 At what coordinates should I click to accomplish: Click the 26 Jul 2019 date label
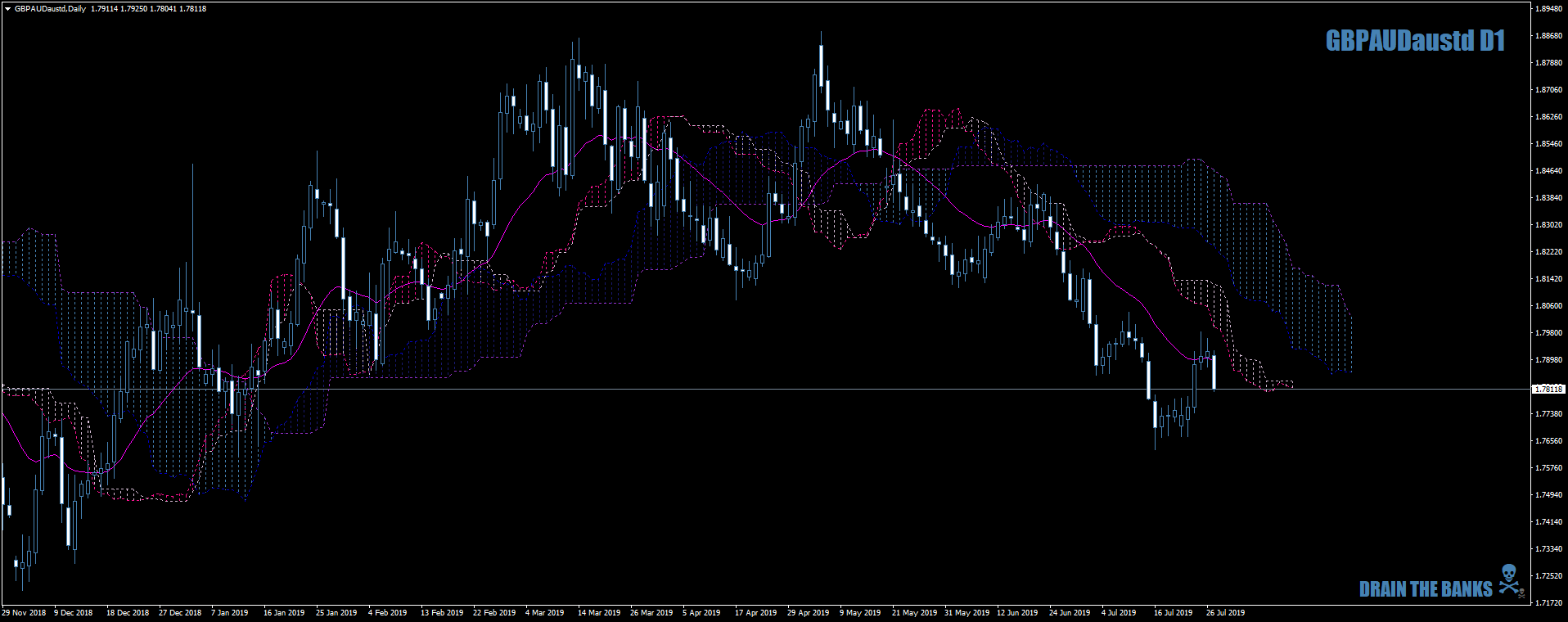(1226, 613)
